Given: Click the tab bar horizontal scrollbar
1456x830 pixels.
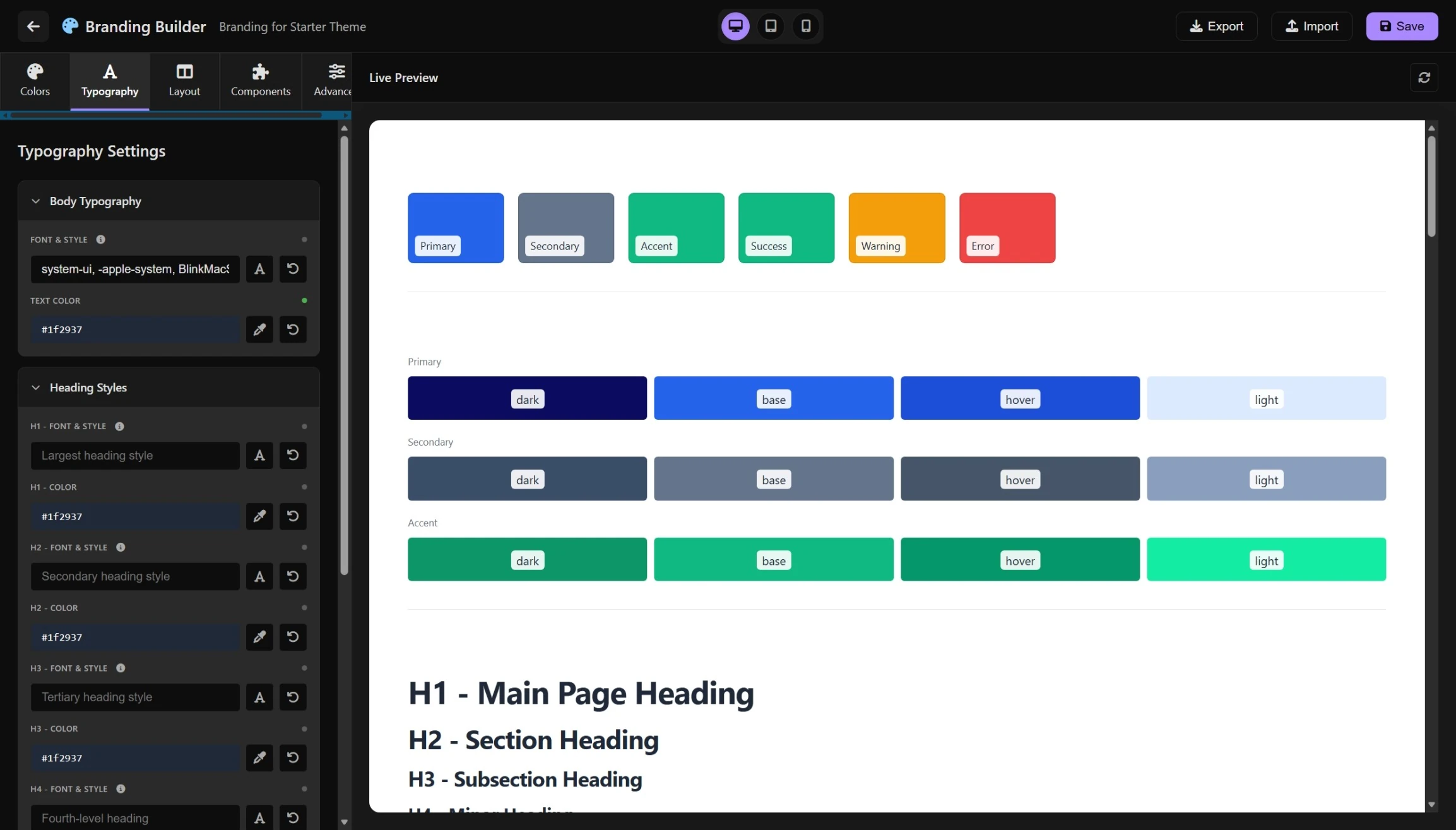Looking at the screenshot, I should point(167,115).
